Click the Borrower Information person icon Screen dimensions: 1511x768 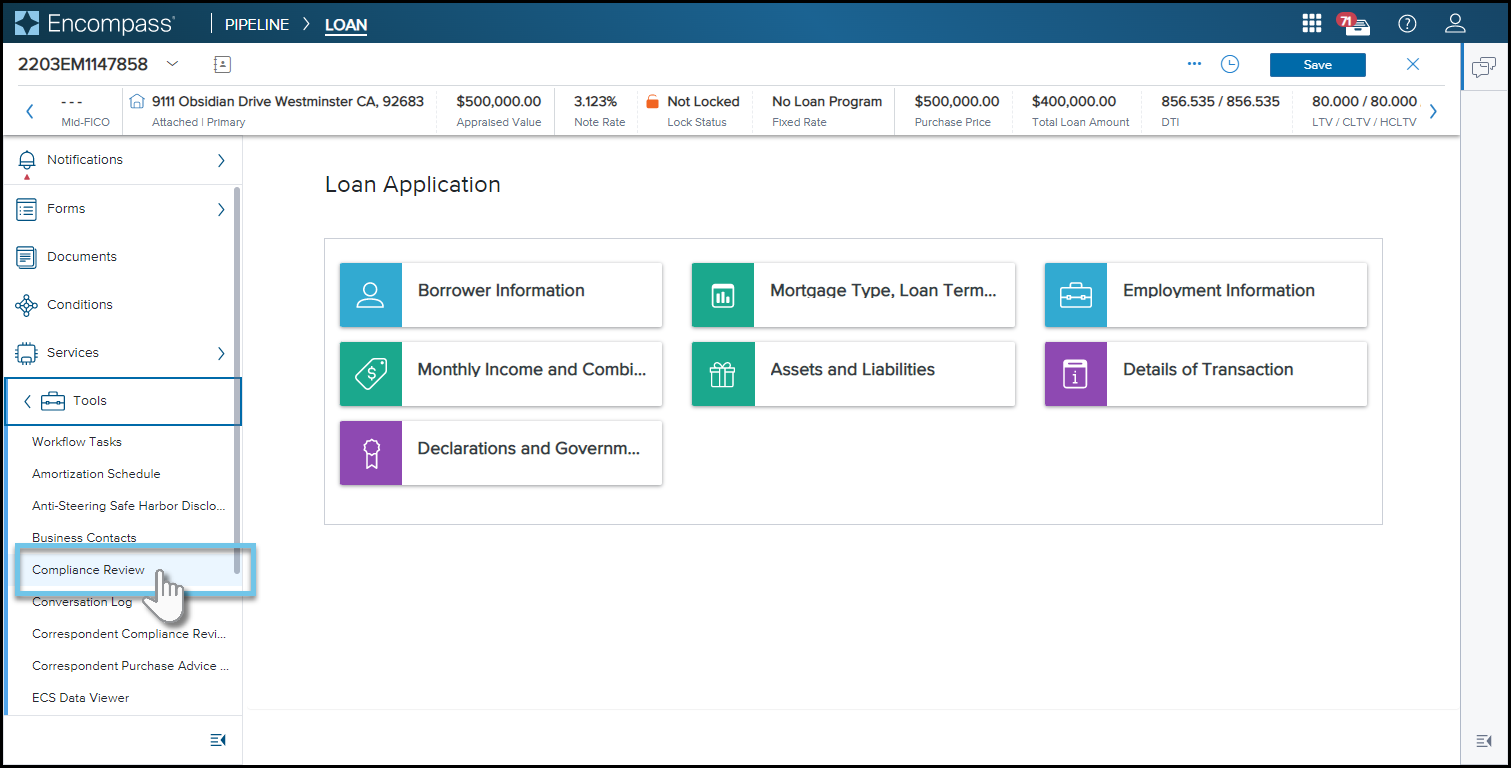371,295
